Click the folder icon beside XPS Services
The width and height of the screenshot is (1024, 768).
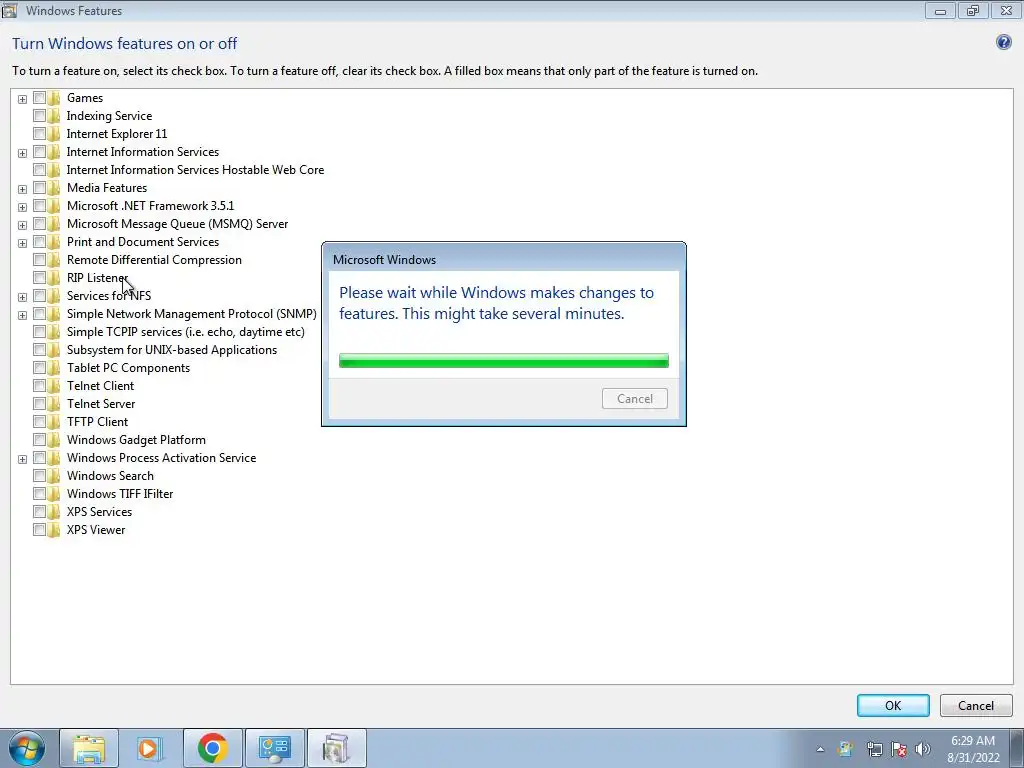coord(54,512)
